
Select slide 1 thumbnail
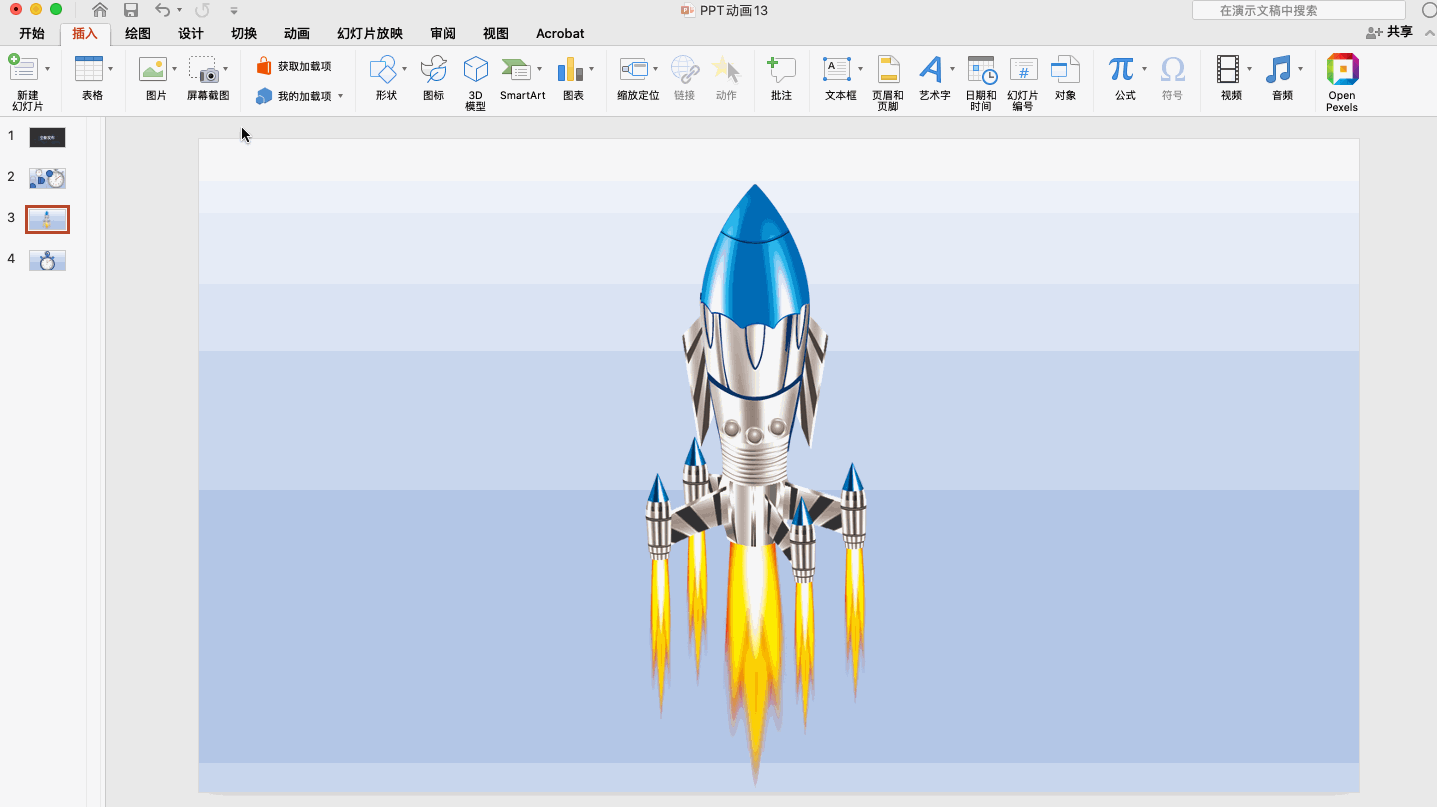point(47,137)
